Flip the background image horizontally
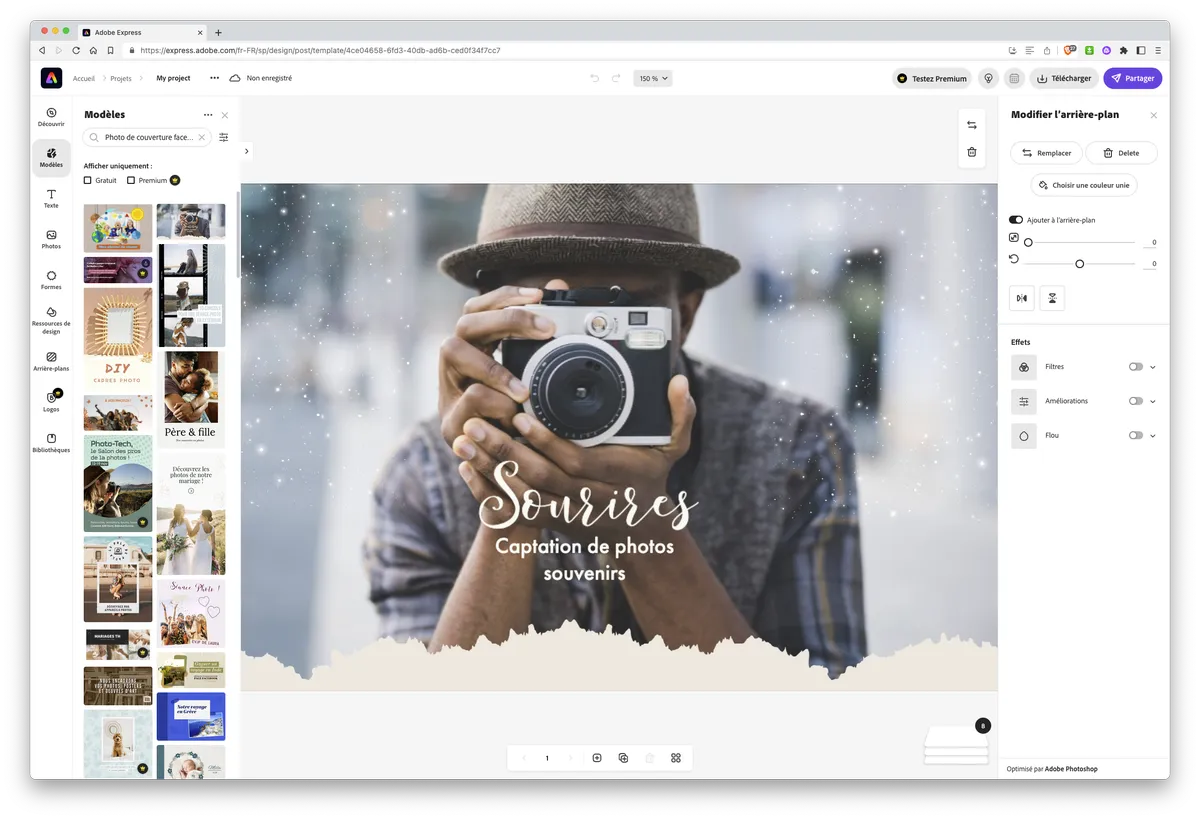 click(1021, 297)
